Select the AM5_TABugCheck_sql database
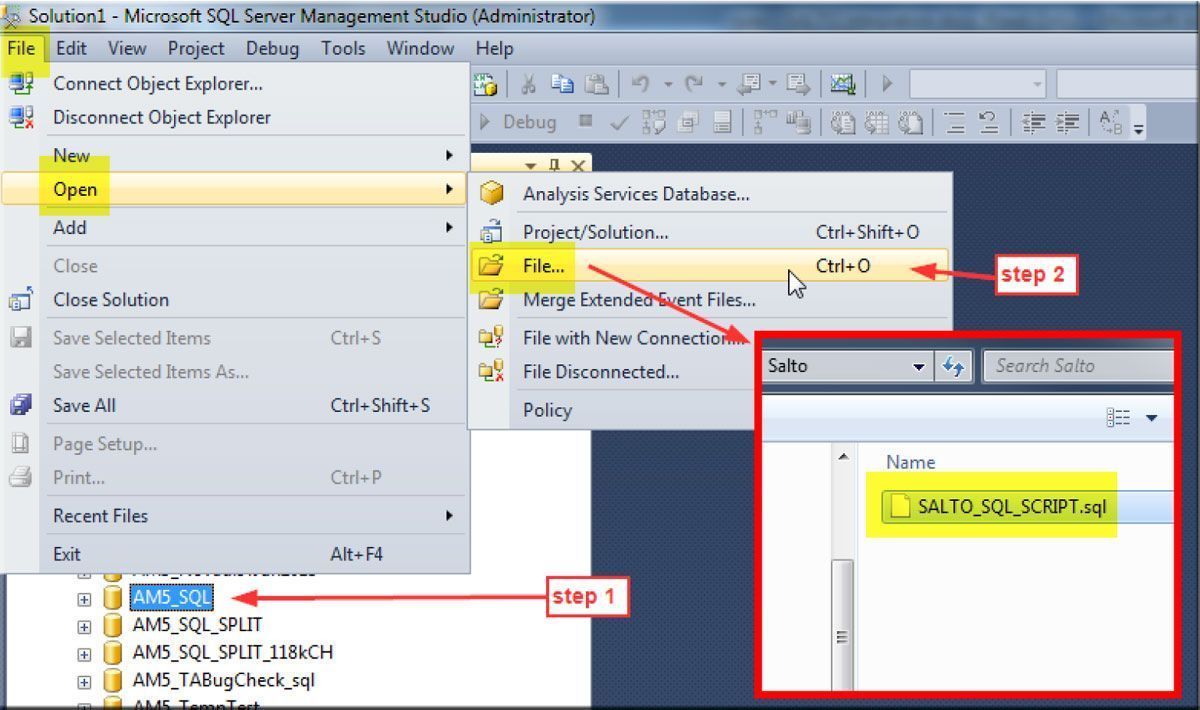The height and width of the screenshot is (710, 1200). coord(223,680)
